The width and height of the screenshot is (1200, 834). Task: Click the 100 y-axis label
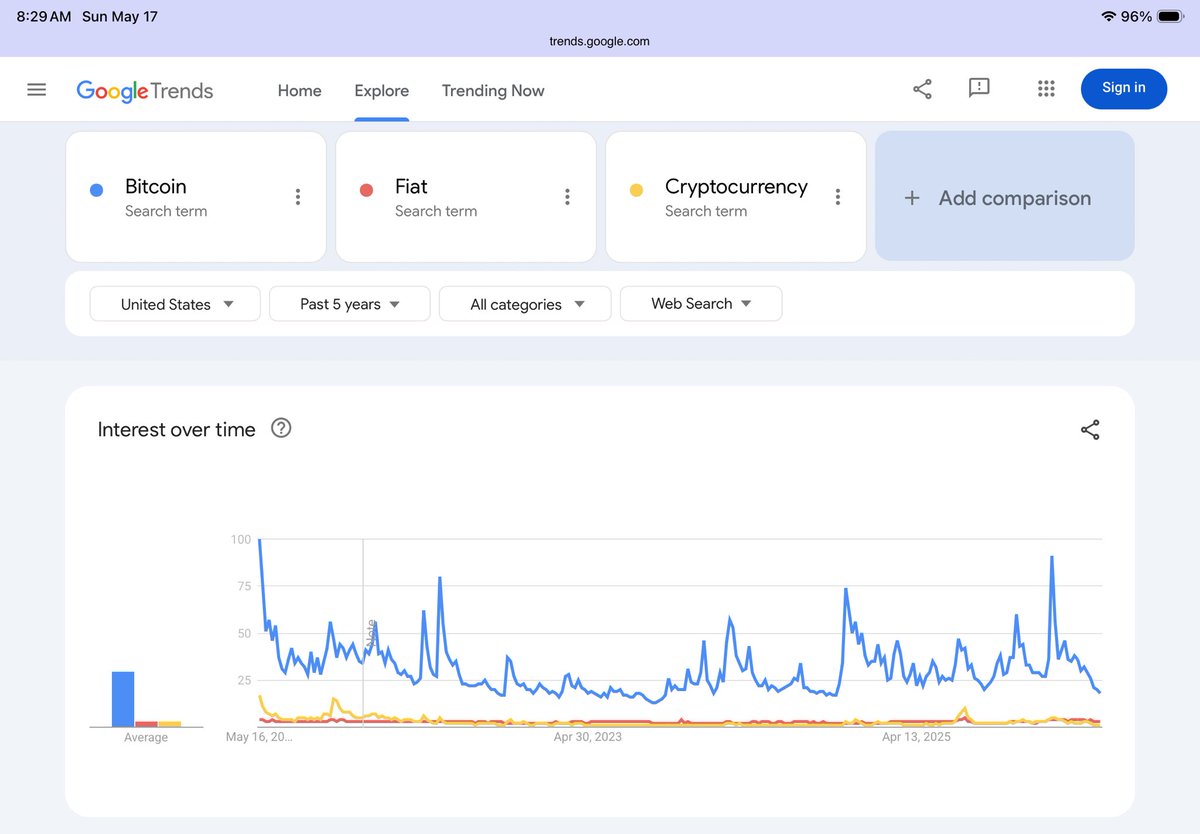click(241, 540)
